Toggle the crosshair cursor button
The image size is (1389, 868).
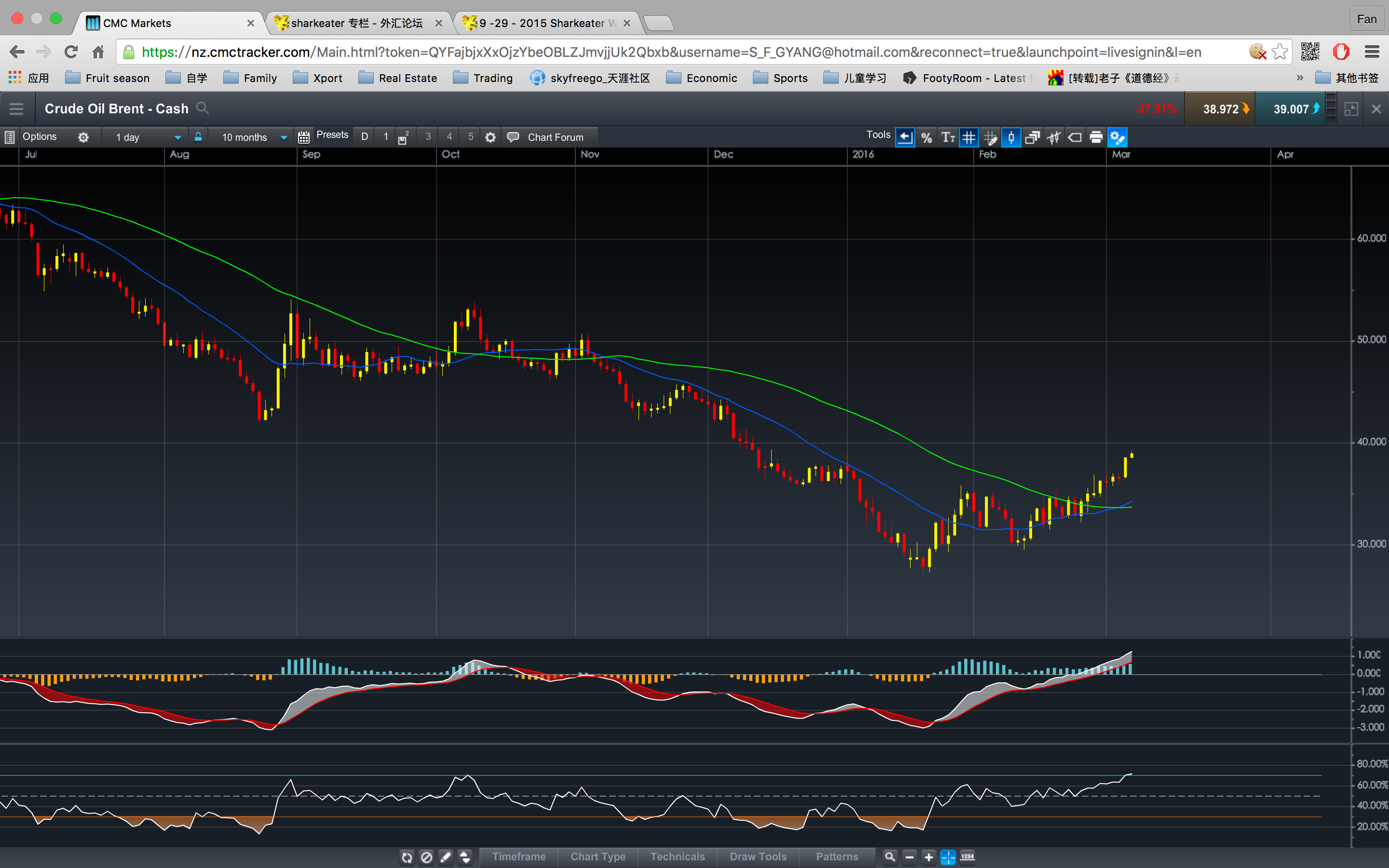[948, 857]
